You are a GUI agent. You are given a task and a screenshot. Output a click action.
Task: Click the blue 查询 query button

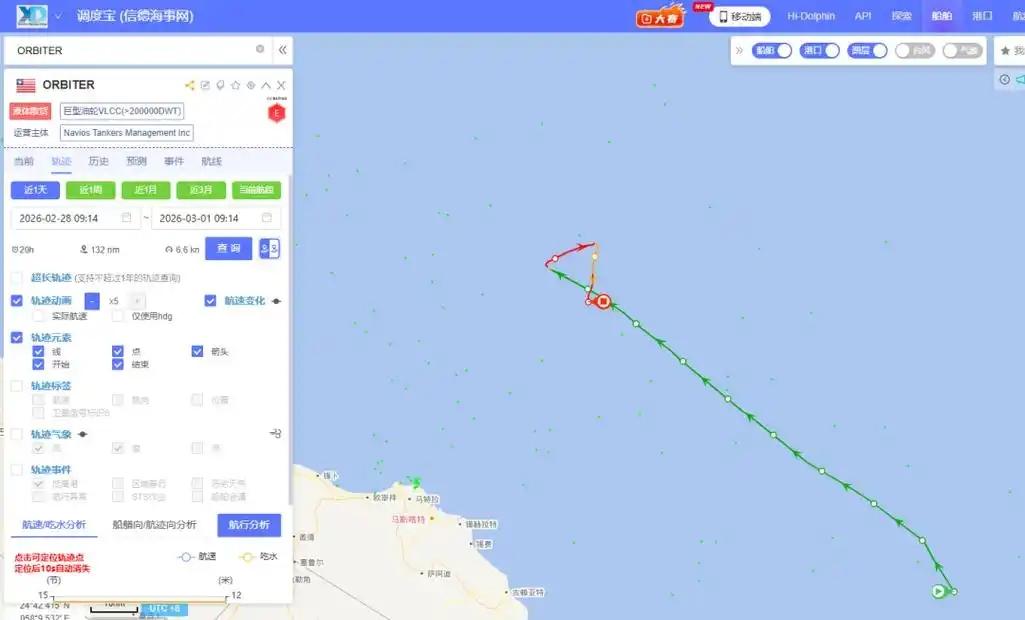pyautogui.click(x=229, y=249)
